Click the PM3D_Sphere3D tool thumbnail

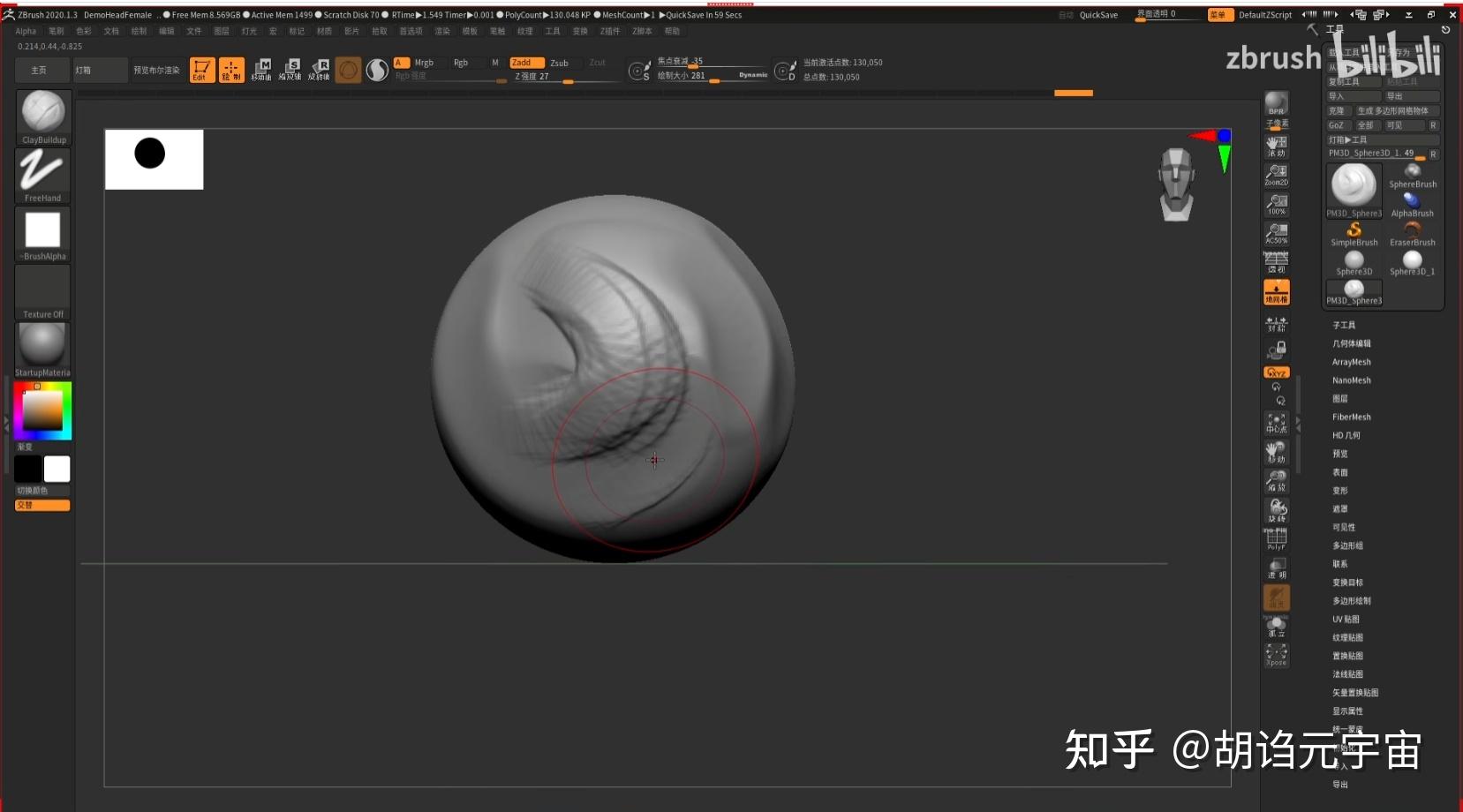pos(1353,185)
